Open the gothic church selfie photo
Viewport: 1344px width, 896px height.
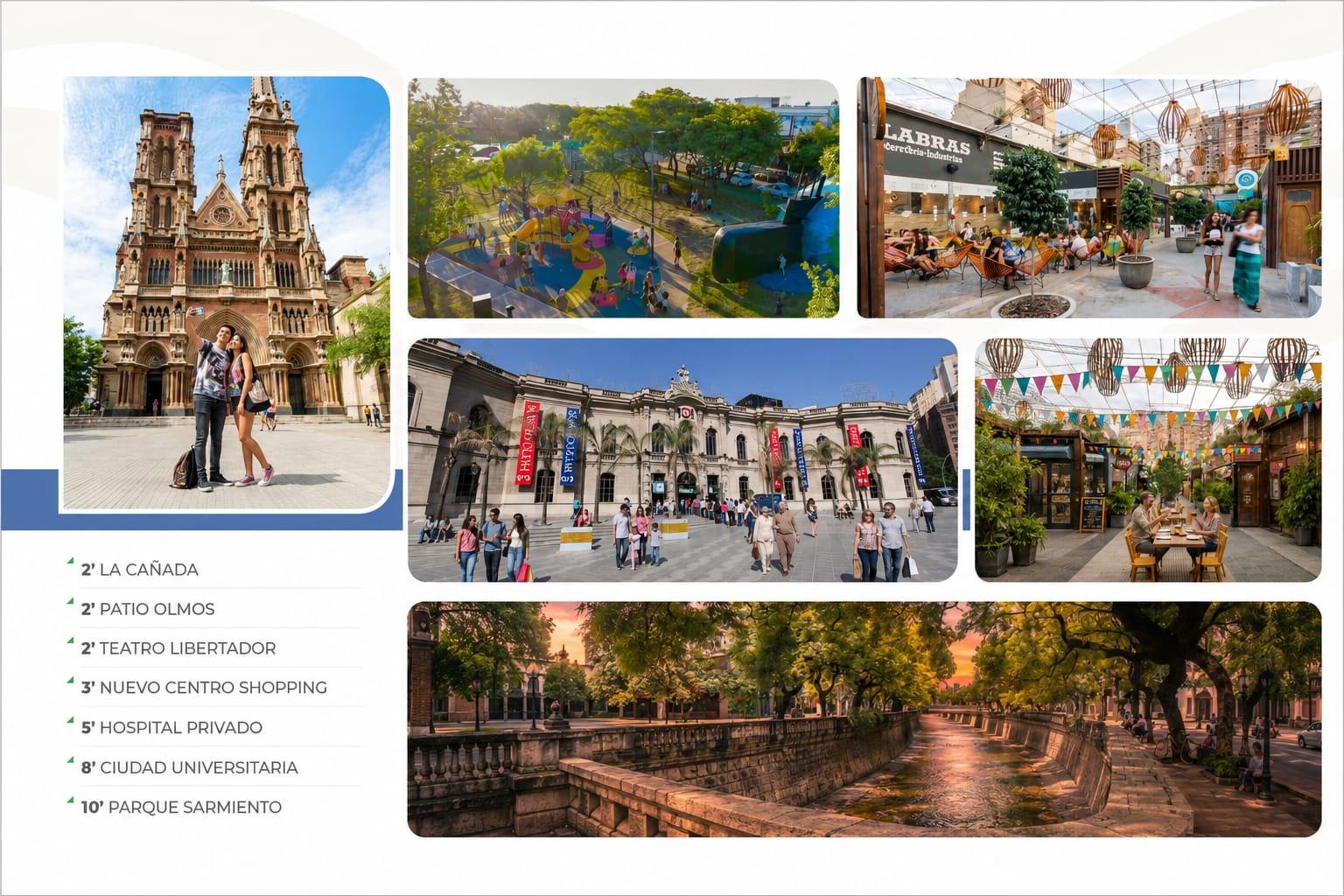(227, 293)
